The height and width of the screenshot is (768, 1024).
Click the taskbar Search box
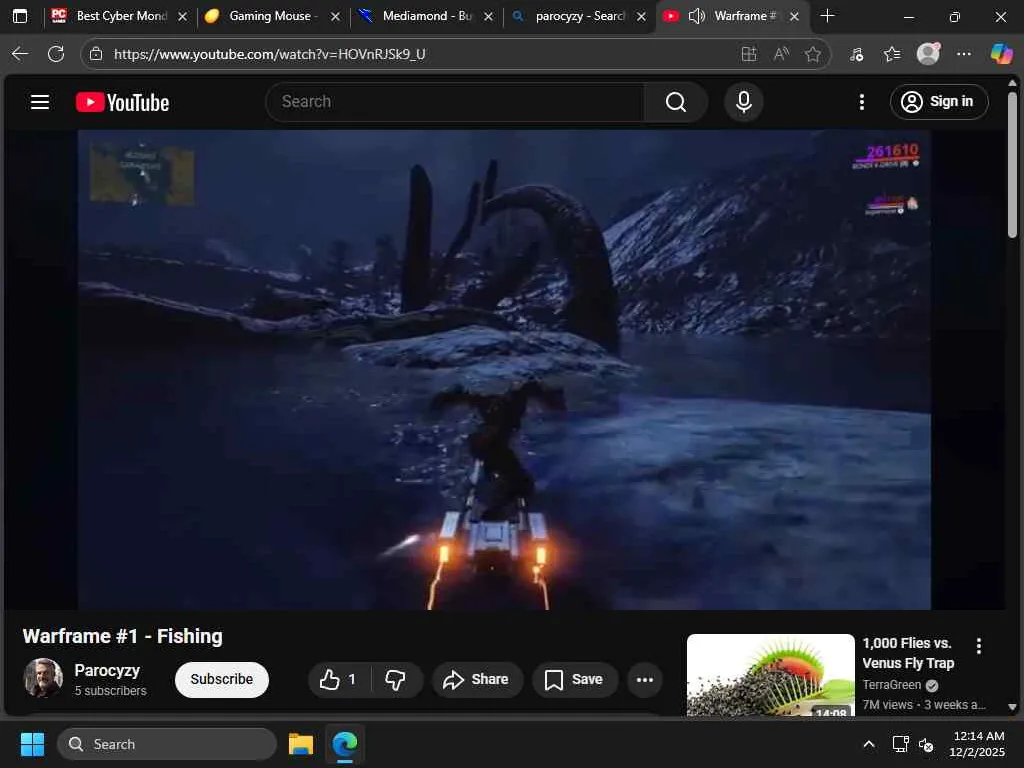click(x=167, y=744)
